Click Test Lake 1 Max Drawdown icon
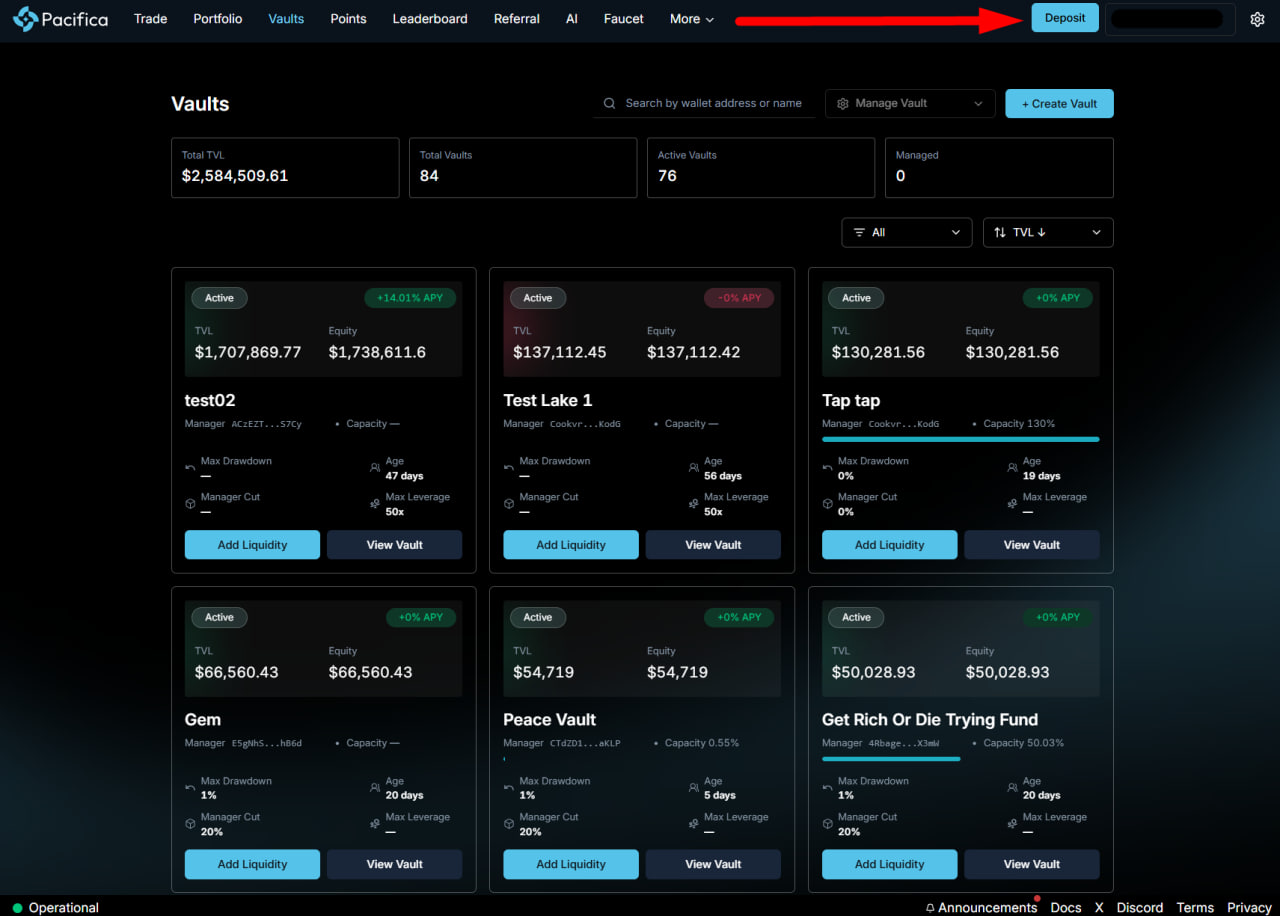Image resolution: width=1280 pixels, height=916 pixels. 509,468
